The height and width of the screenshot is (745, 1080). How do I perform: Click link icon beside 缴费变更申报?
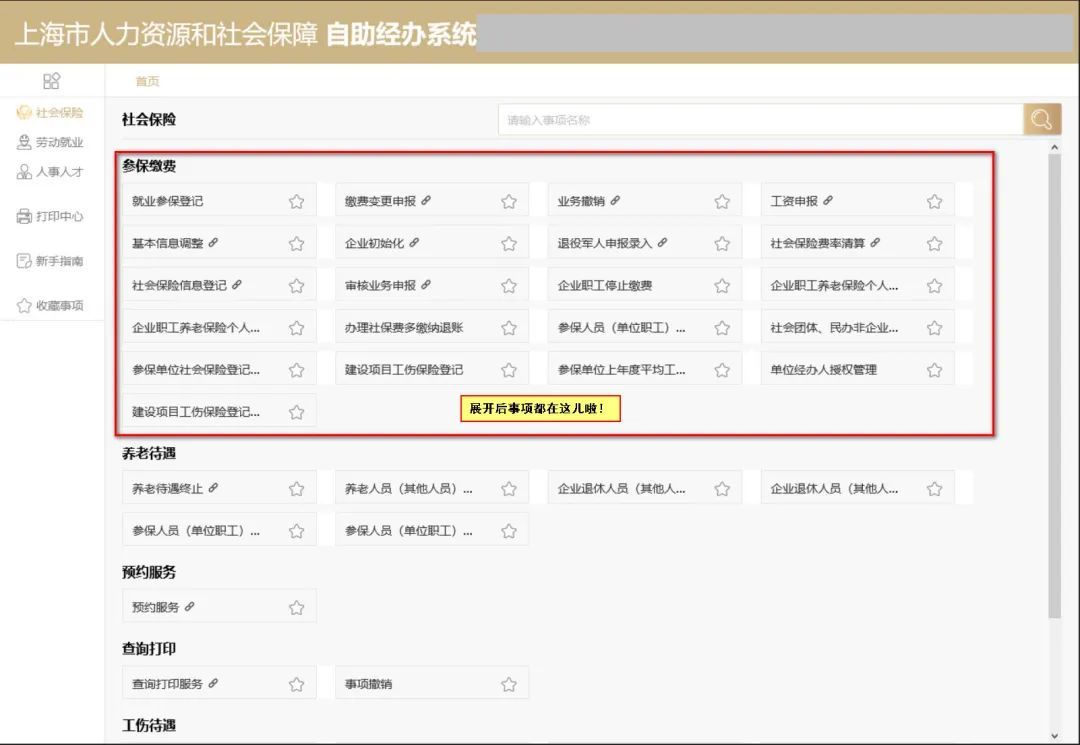[x=426, y=200]
